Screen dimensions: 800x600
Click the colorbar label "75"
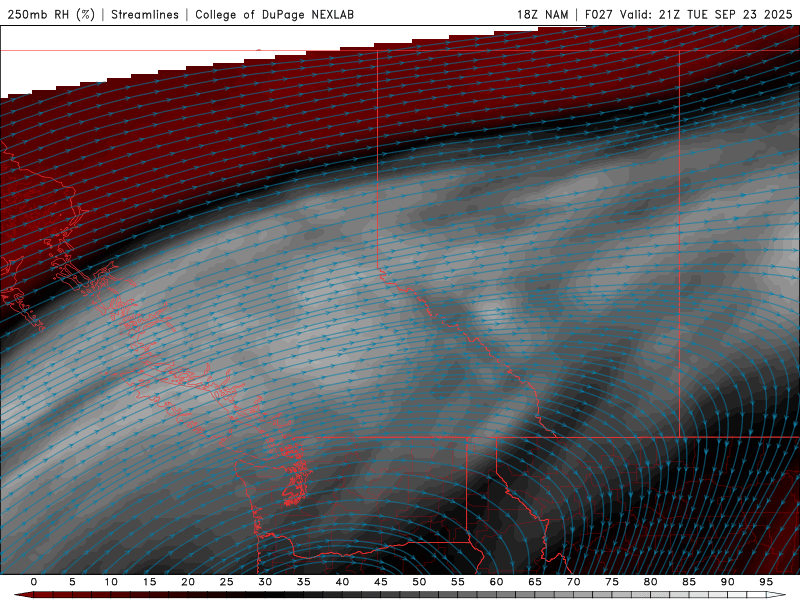612,582
